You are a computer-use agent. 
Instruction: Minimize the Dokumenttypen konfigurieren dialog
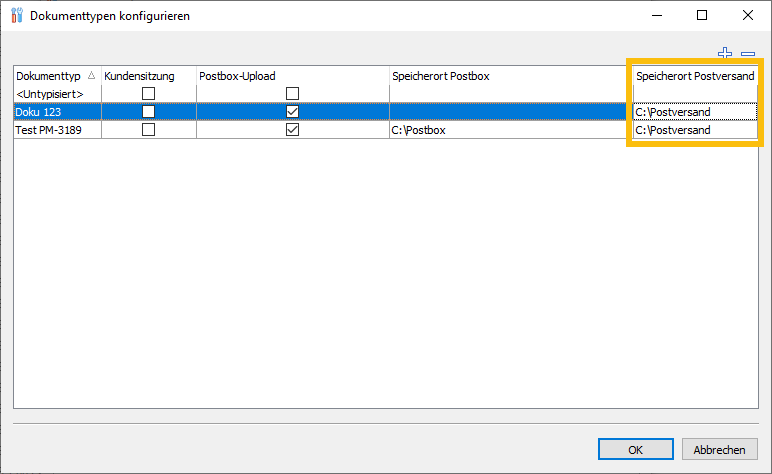[x=656, y=16]
